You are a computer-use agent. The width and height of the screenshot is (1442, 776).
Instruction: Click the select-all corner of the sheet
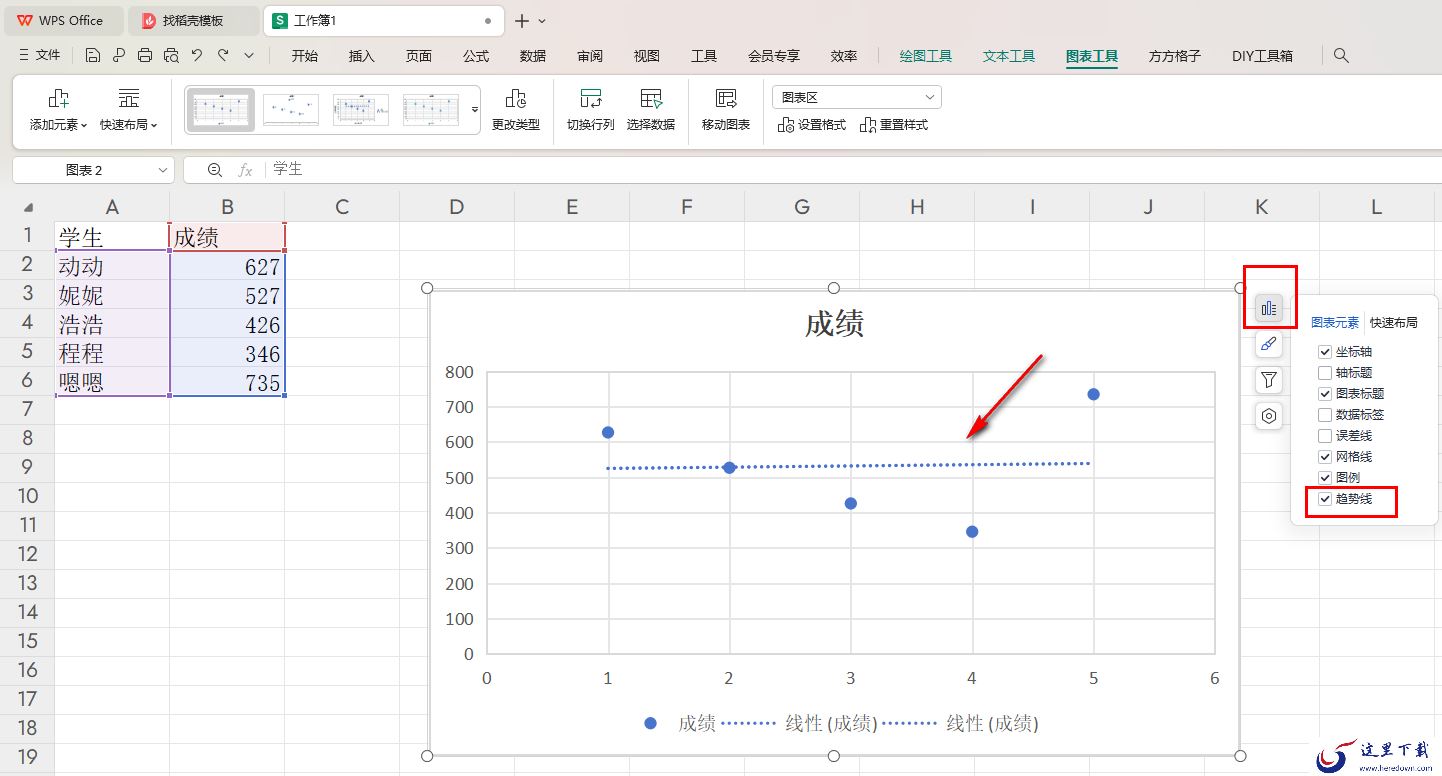tap(28, 207)
